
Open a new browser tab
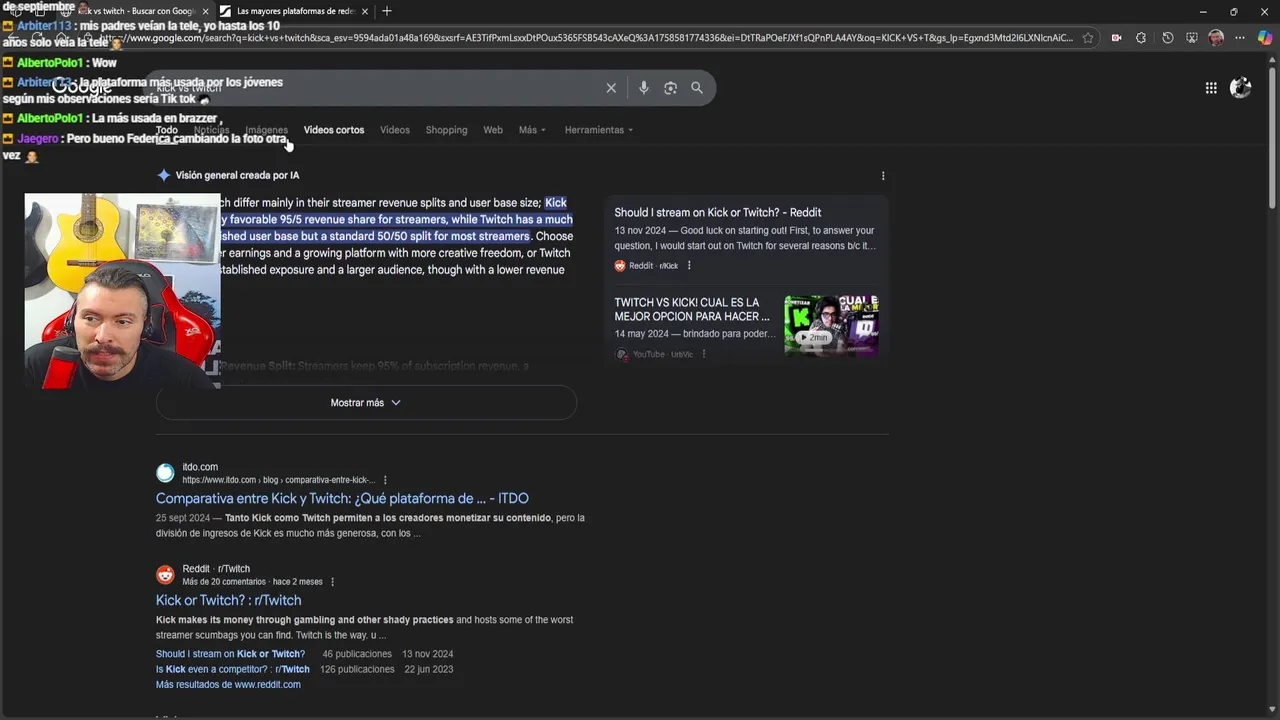[387, 11]
